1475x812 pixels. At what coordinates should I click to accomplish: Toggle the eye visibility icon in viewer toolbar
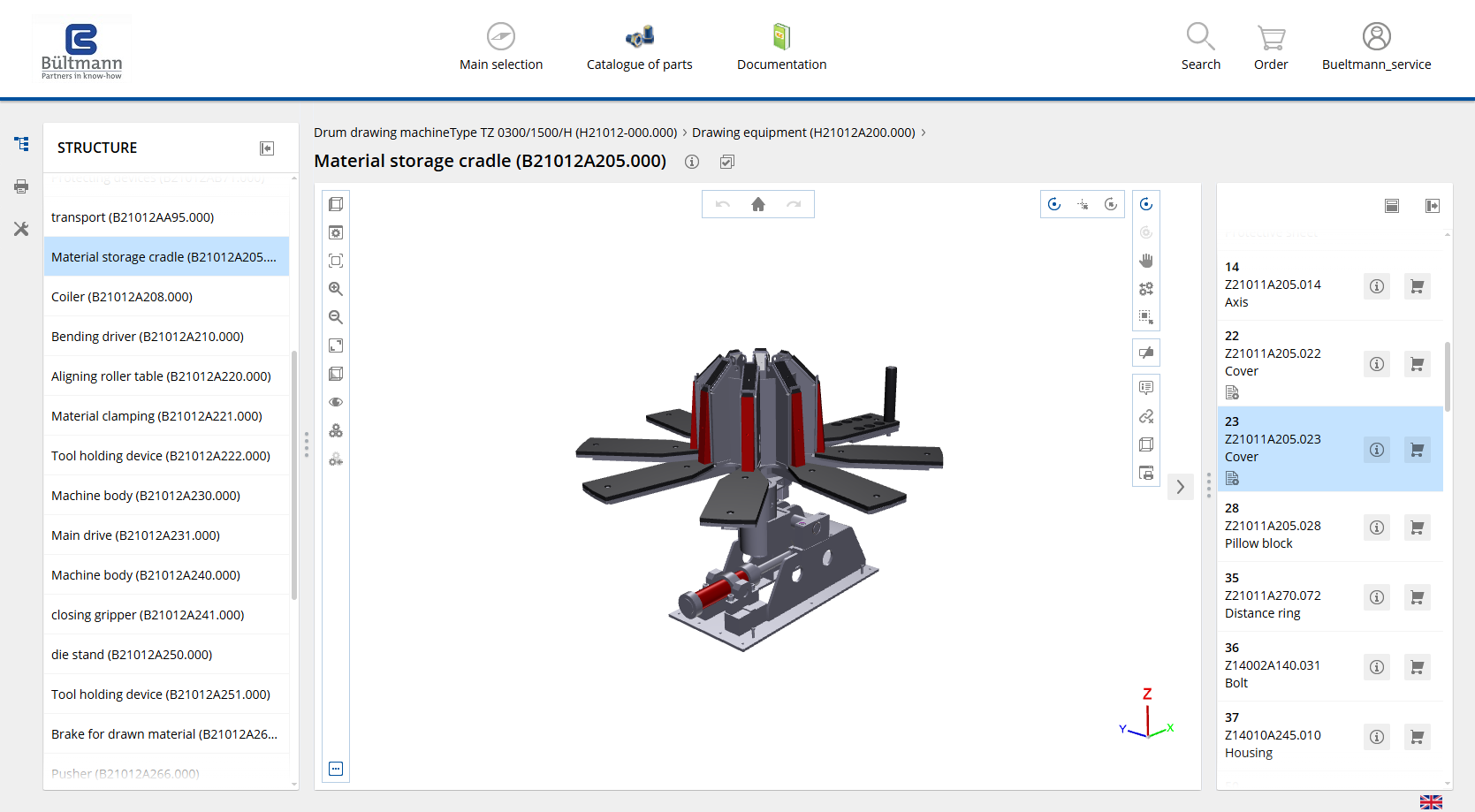coord(336,402)
